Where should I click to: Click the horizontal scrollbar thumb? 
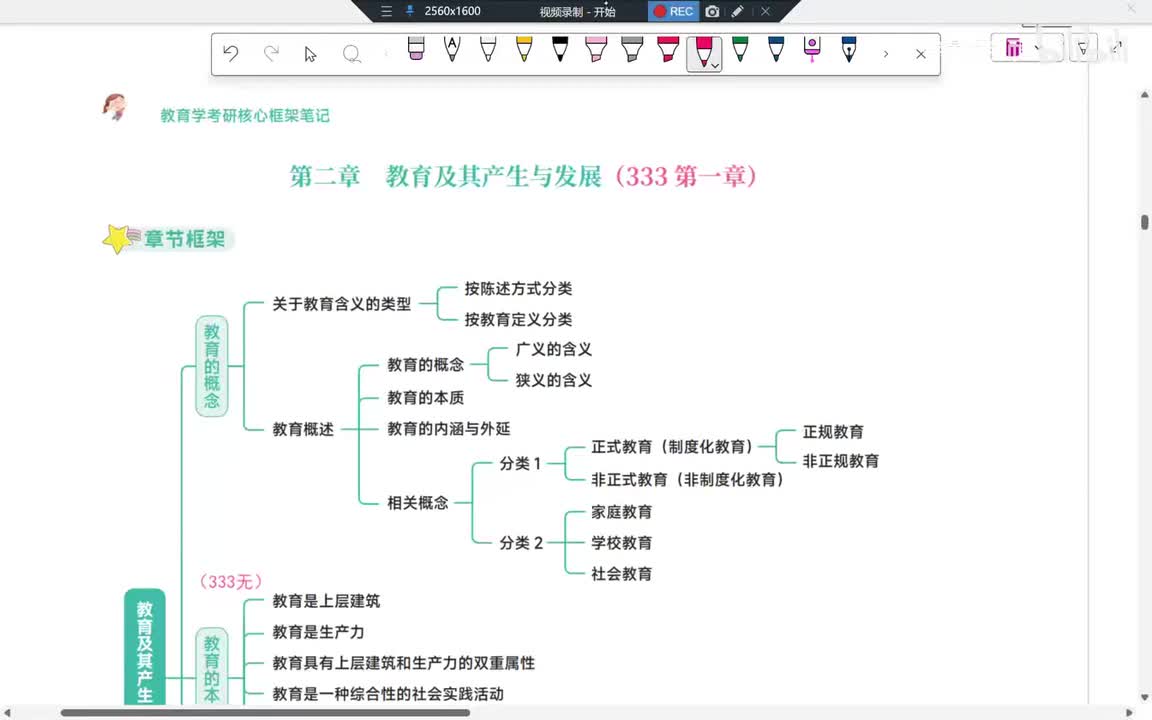point(265,713)
